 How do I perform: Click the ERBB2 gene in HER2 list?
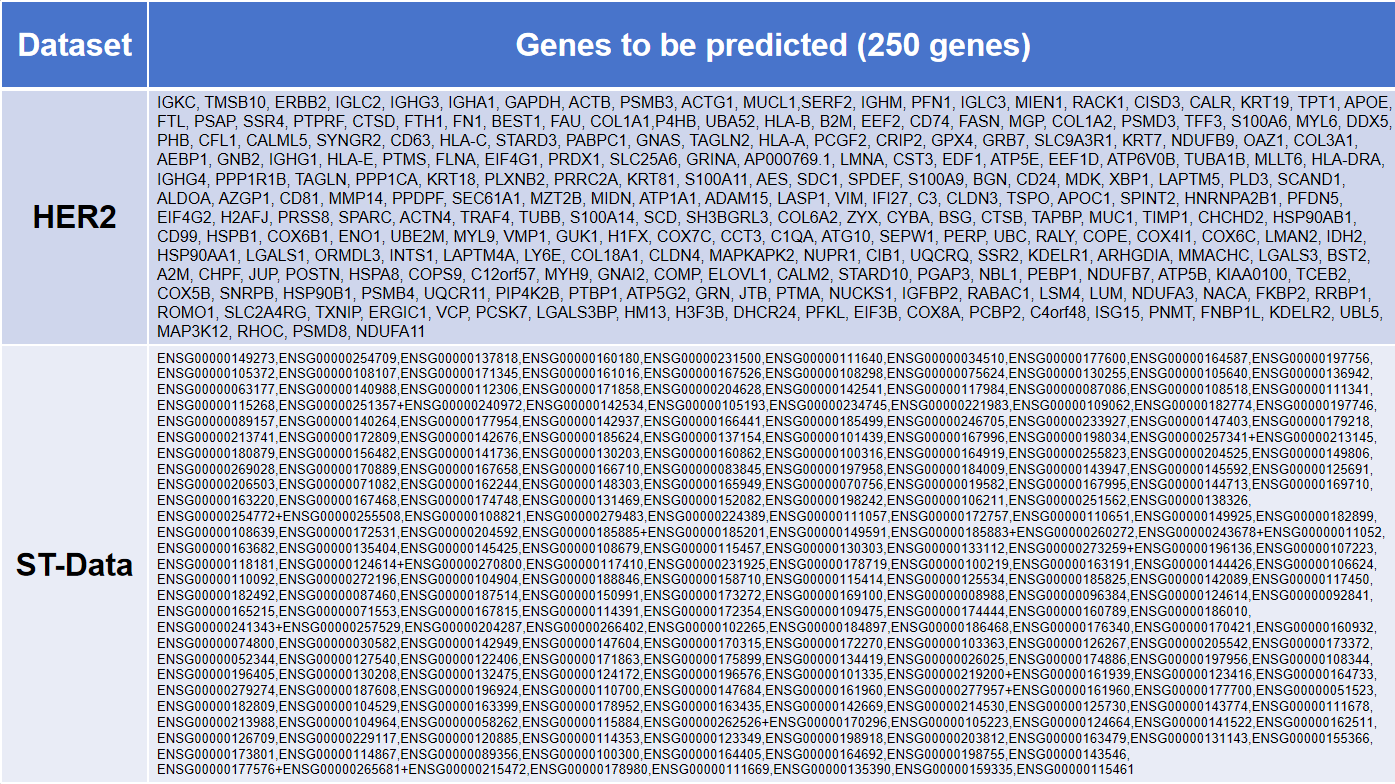point(296,102)
